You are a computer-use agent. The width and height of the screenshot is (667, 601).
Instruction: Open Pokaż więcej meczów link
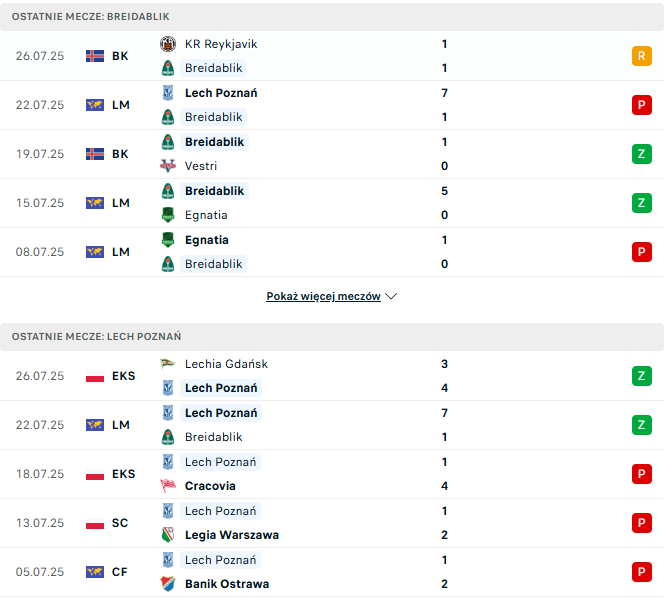[323, 296]
